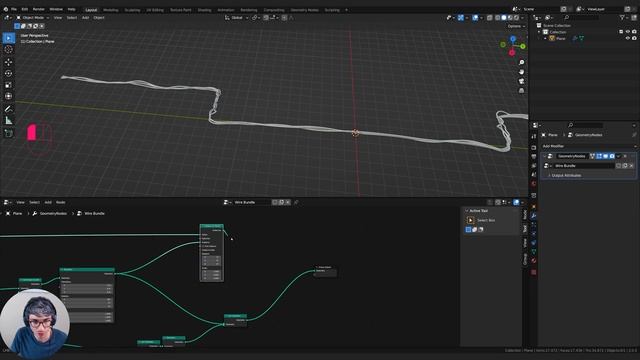
Task: Toggle the node editor pin icon
Action: coord(296,202)
